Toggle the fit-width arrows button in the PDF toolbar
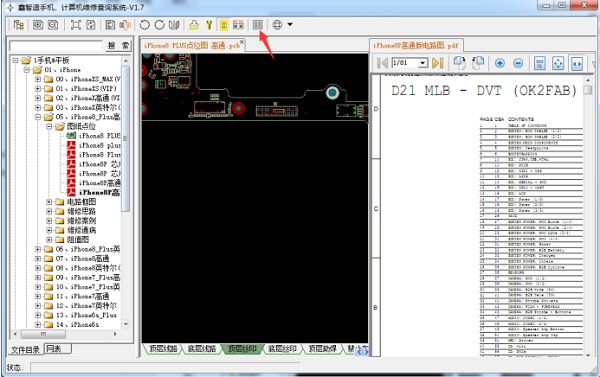 coord(577,63)
